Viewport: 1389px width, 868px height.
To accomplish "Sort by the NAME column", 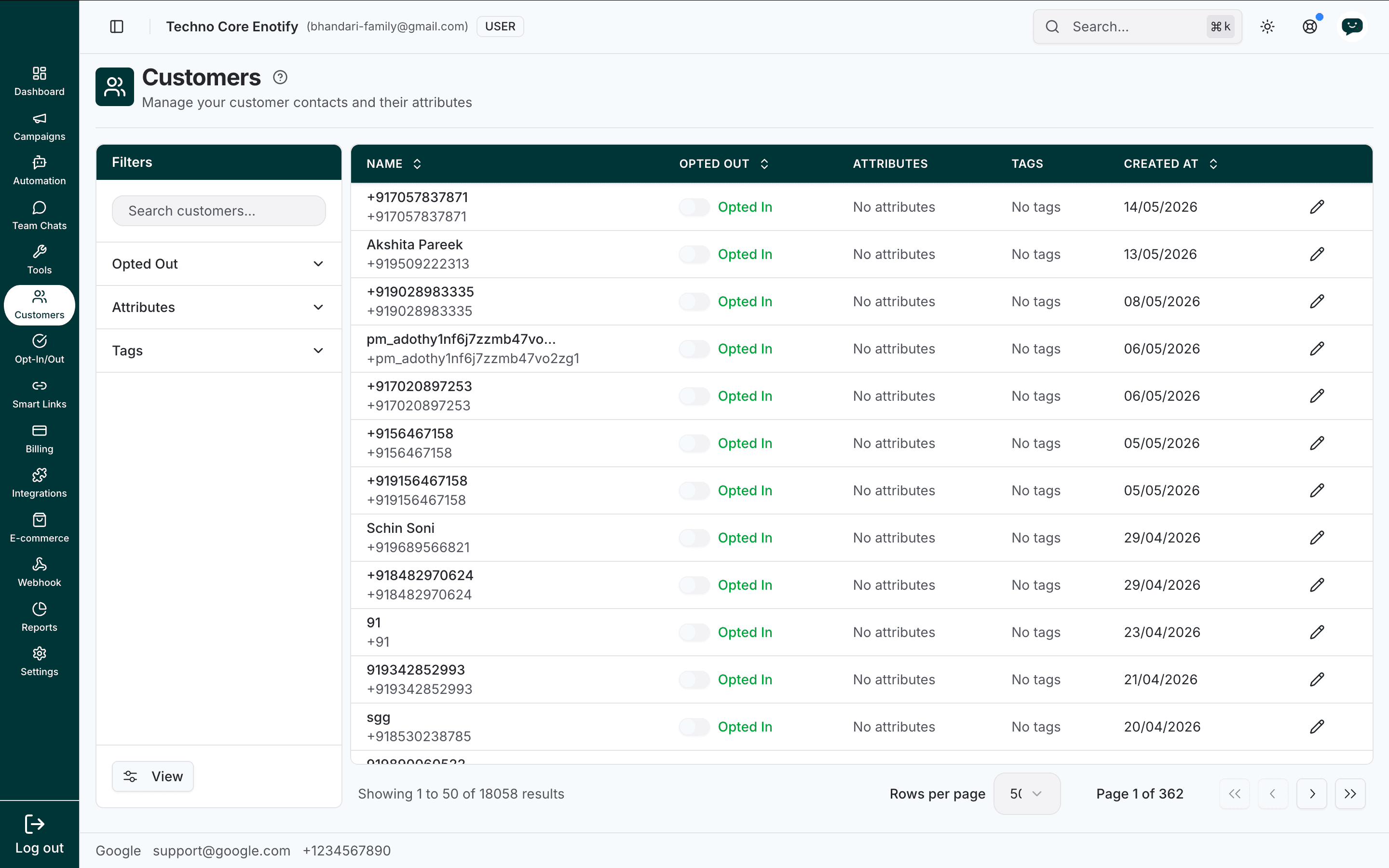I will point(394,163).
